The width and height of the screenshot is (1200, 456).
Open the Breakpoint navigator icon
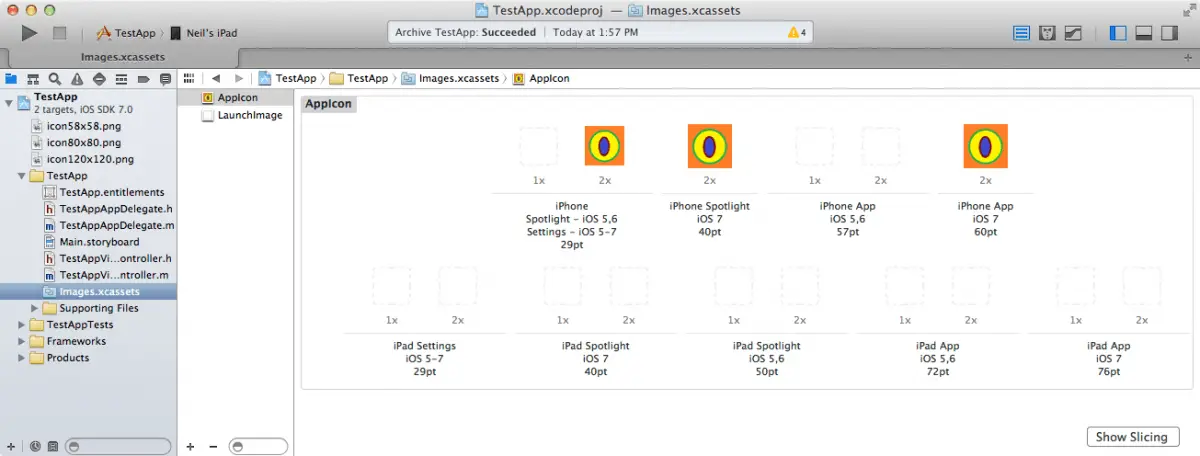click(143, 78)
